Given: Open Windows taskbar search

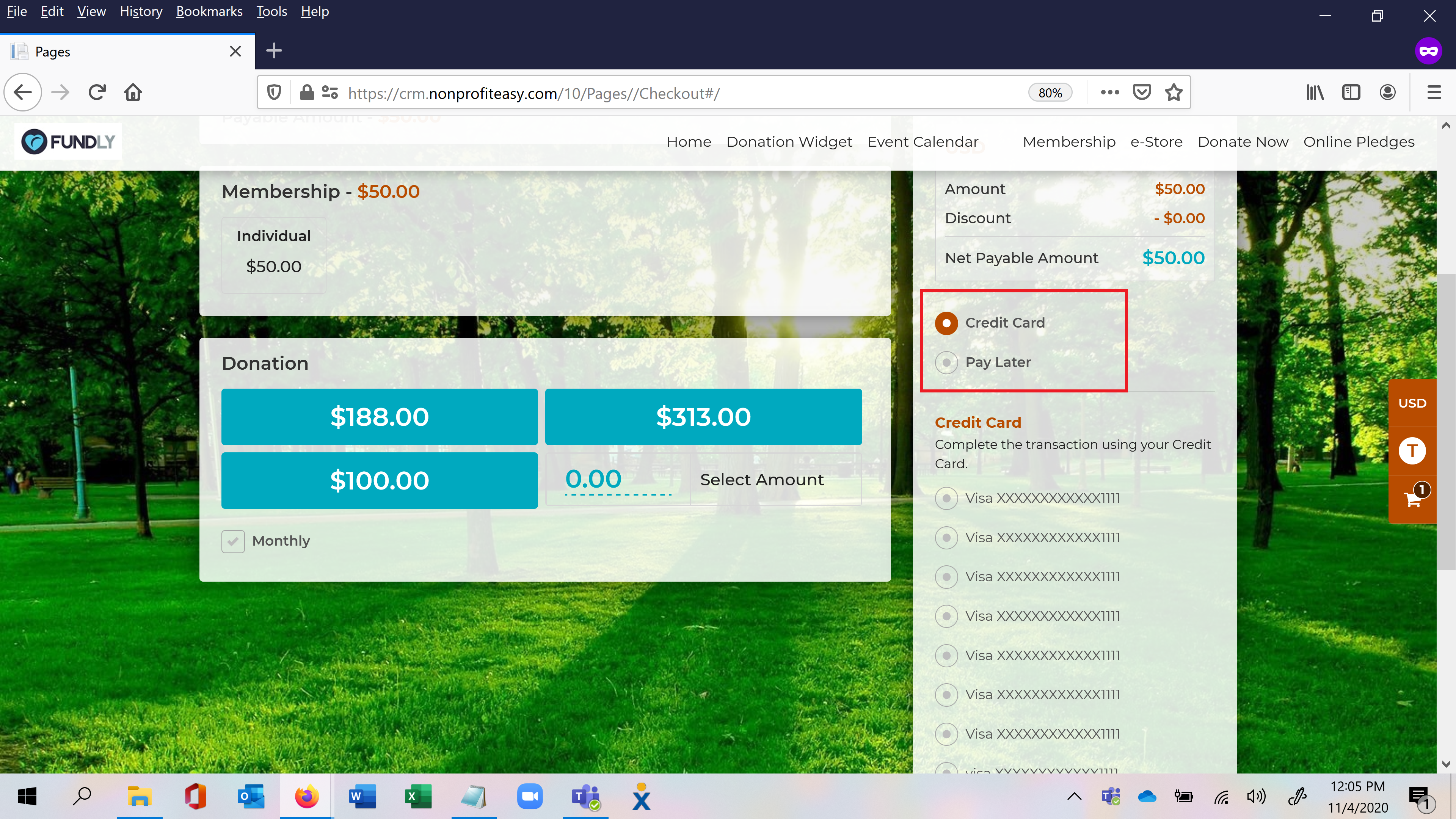Looking at the screenshot, I should point(82,796).
